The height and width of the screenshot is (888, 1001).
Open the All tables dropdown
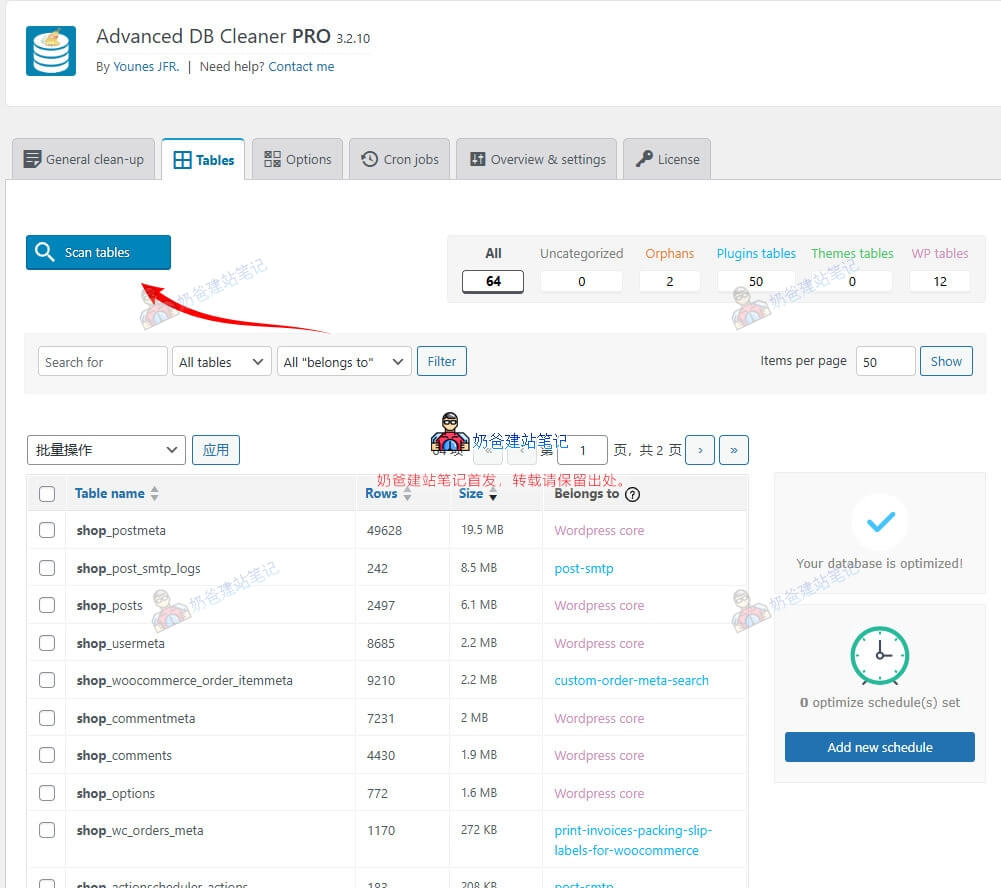221,362
